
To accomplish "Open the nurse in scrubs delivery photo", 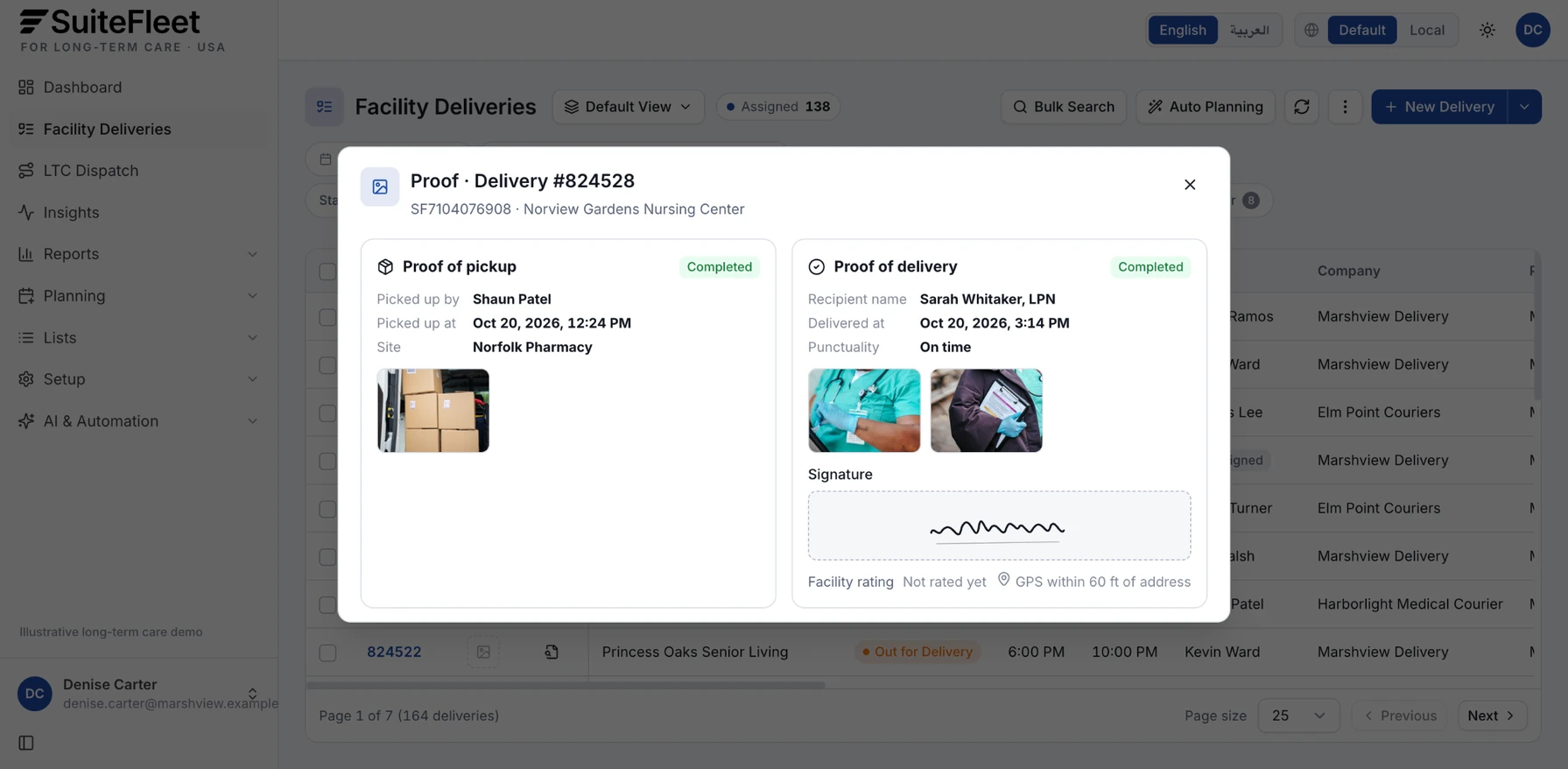I will 864,411.
